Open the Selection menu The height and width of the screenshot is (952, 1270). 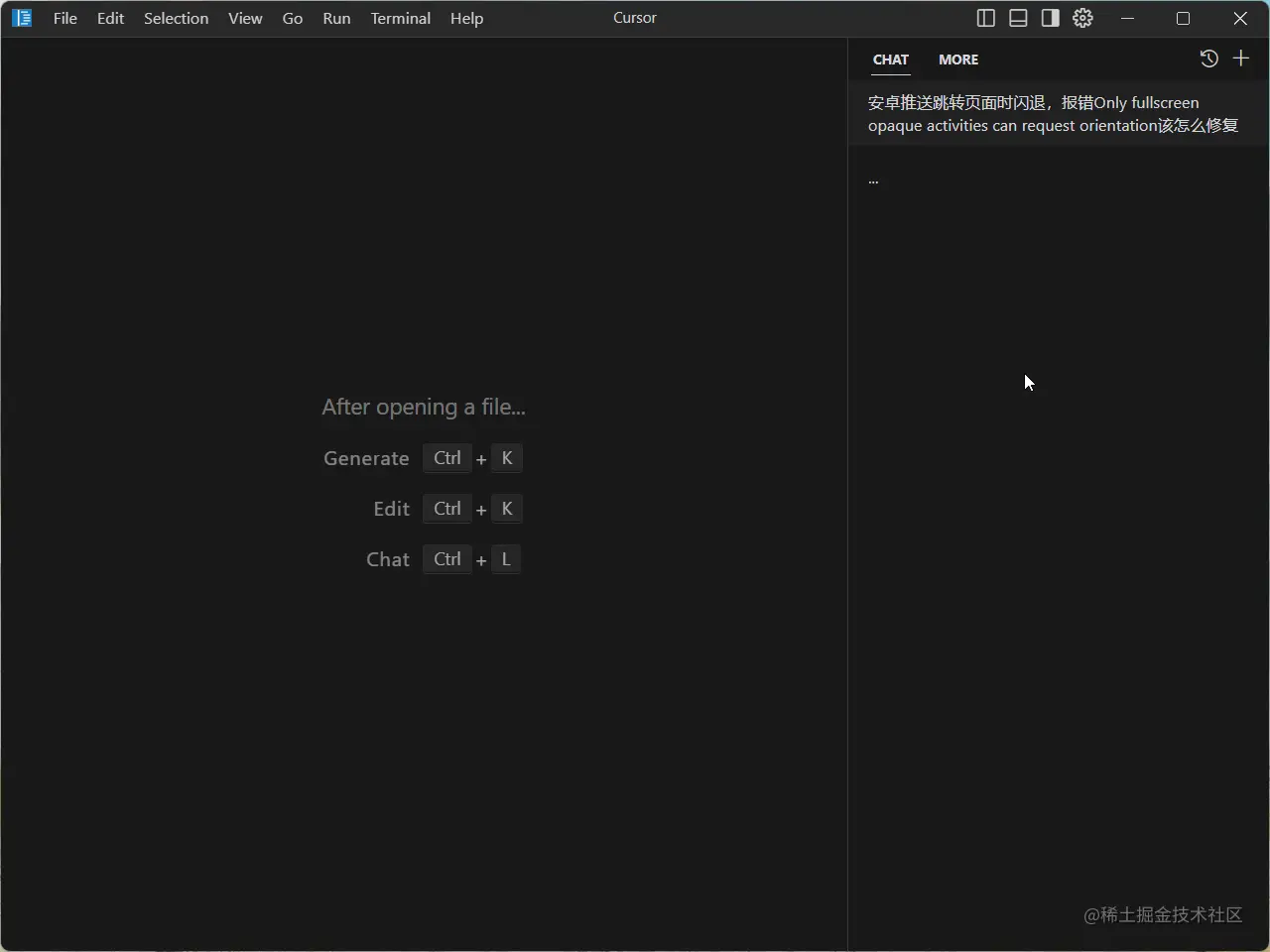[177, 18]
